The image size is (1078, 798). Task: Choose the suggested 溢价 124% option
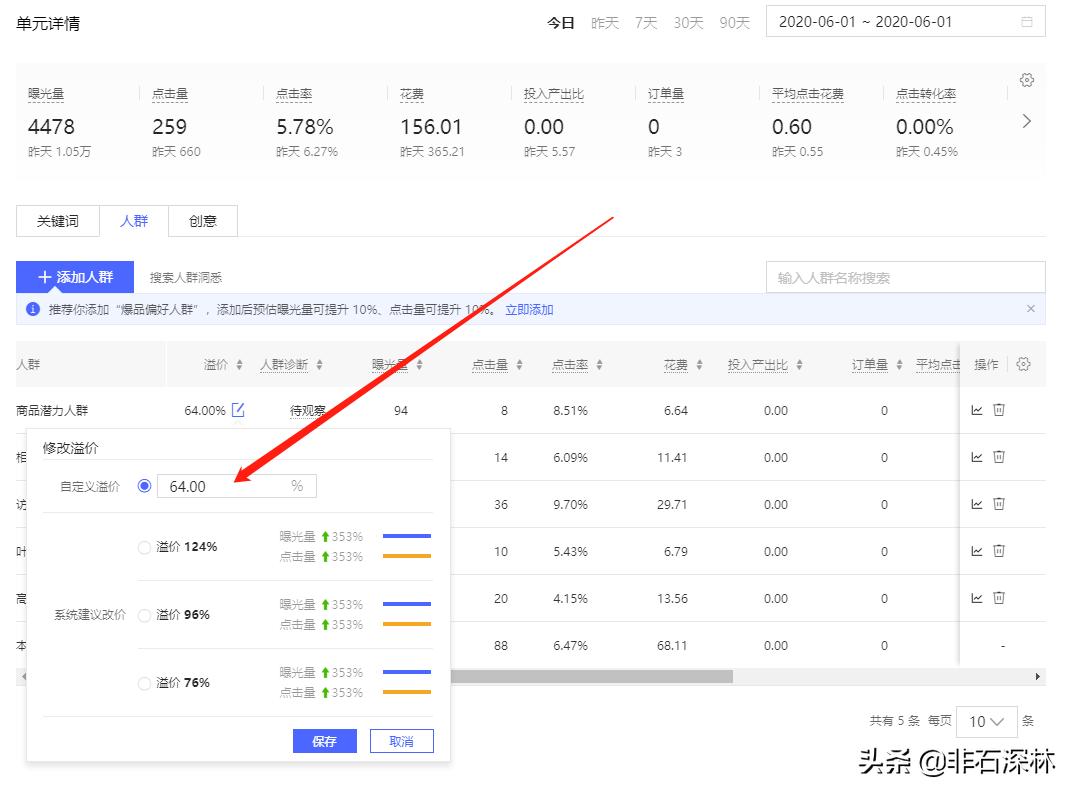(x=145, y=547)
